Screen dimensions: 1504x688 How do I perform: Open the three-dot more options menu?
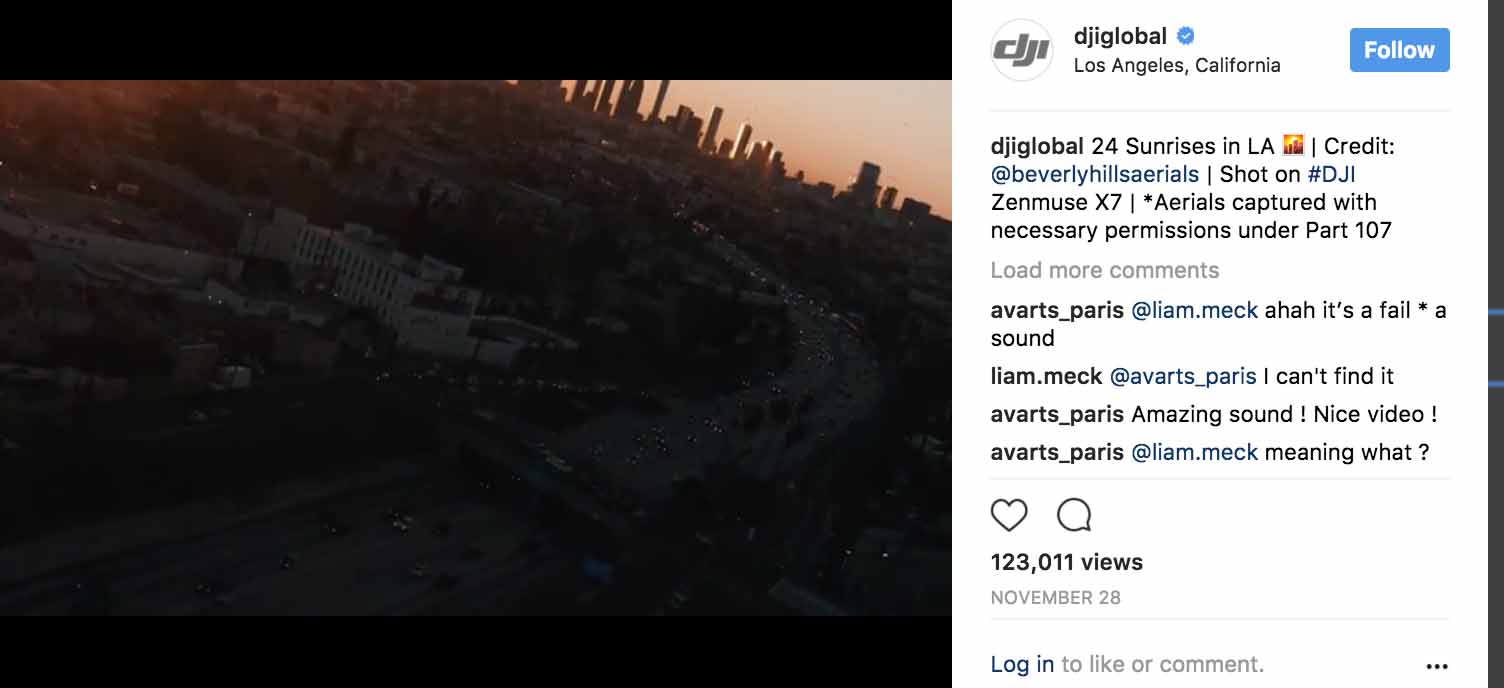pos(1437,666)
